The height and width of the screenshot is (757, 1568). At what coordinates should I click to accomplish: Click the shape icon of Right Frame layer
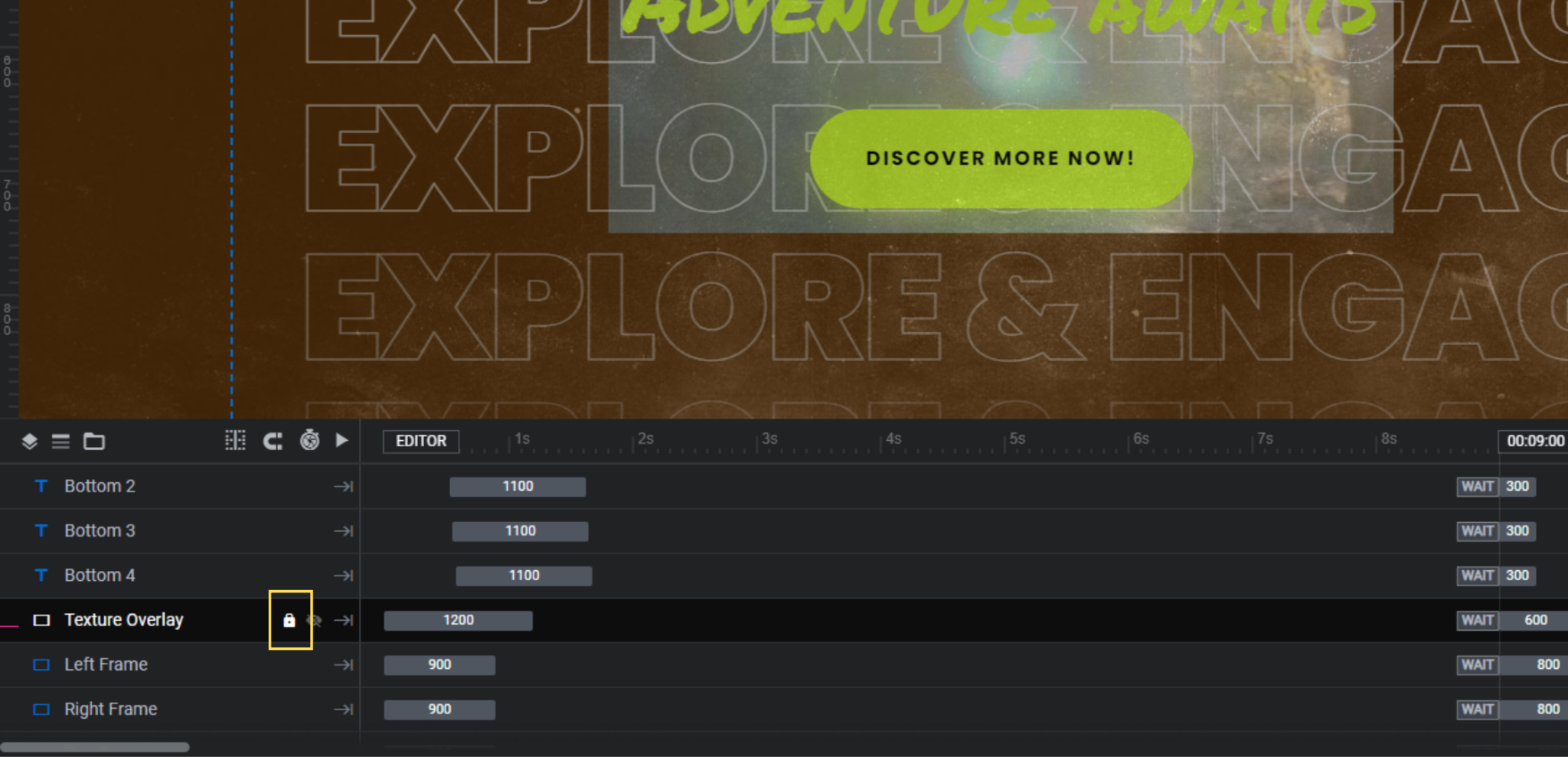[x=41, y=709]
